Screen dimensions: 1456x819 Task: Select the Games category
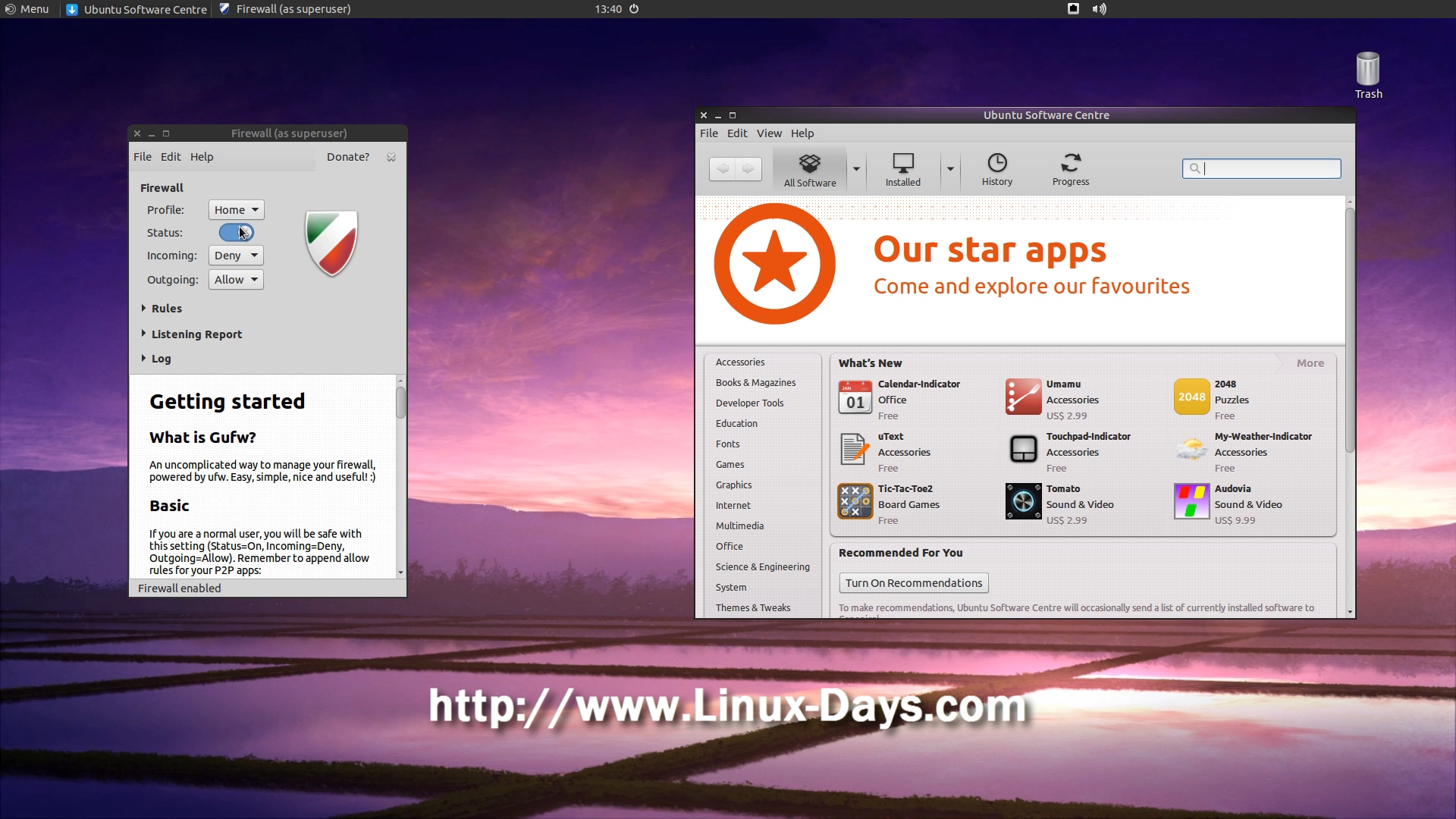point(730,465)
